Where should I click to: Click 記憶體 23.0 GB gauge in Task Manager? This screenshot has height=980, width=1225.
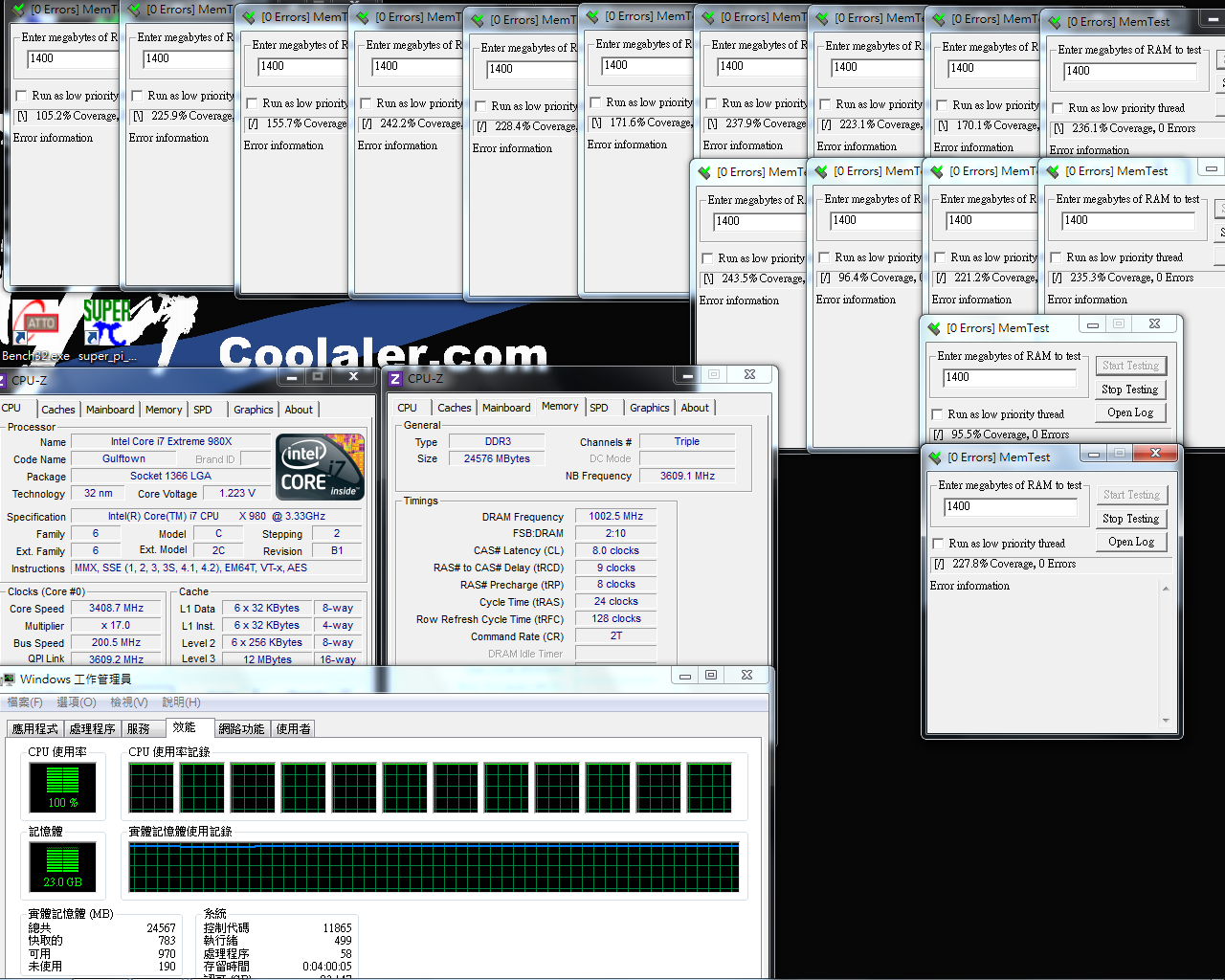pos(62,867)
